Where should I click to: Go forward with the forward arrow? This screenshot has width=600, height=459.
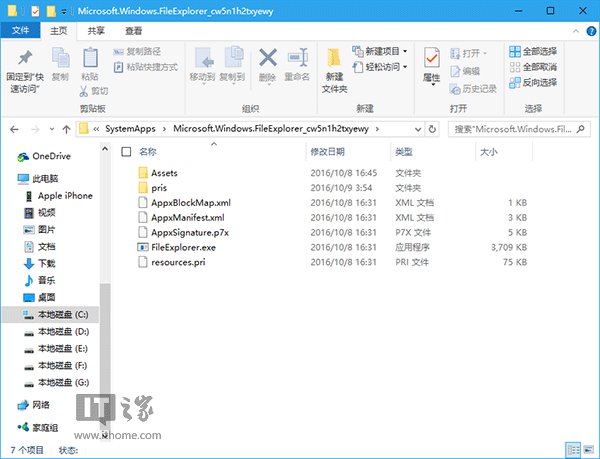pos(35,129)
